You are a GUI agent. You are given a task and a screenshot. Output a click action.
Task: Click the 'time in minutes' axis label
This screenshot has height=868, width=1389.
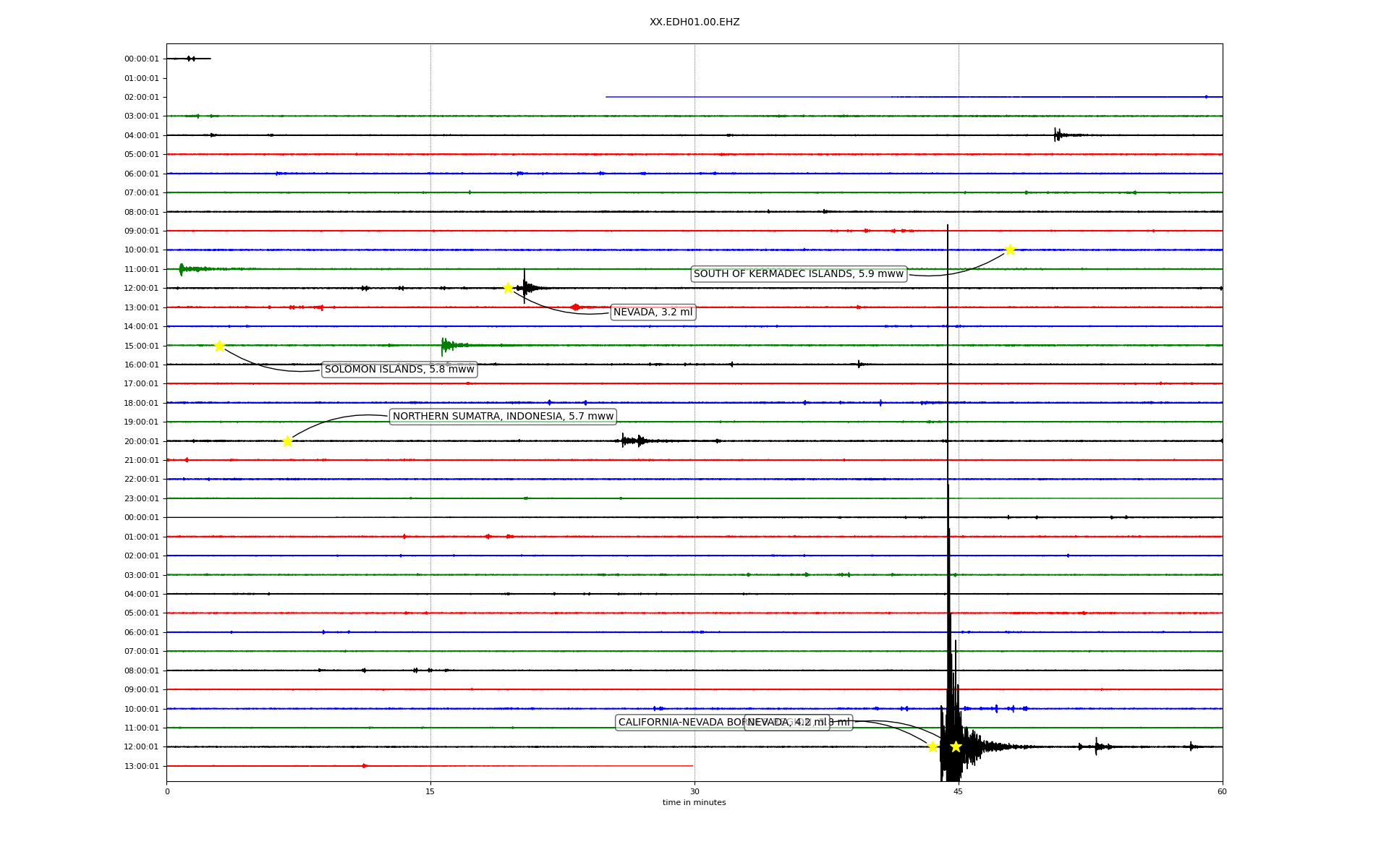694,802
